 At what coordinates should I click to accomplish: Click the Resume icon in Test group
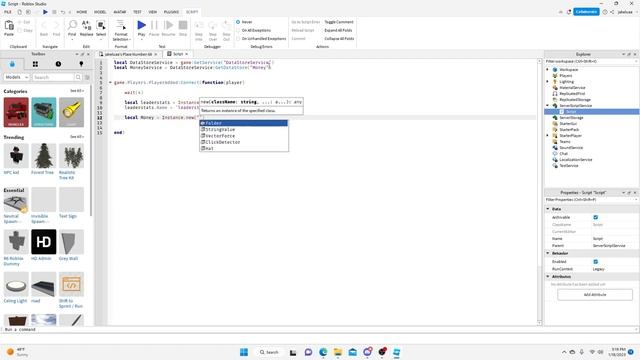[x=168, y=25]
